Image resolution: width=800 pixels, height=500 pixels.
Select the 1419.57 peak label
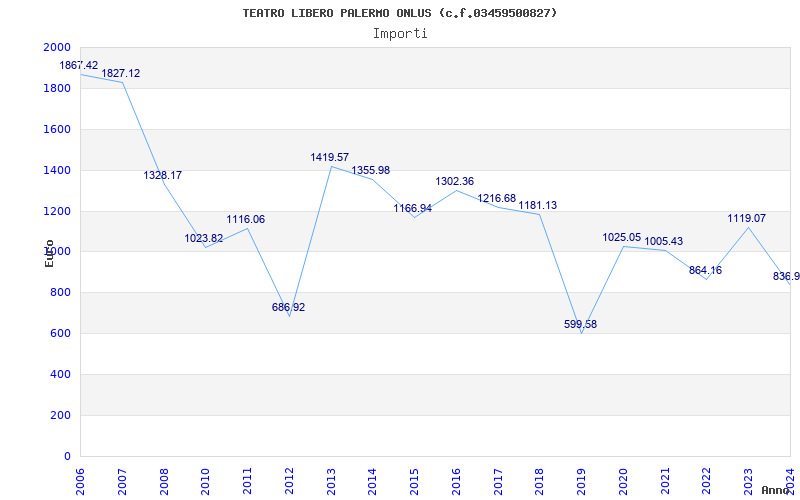pos(330,157)
